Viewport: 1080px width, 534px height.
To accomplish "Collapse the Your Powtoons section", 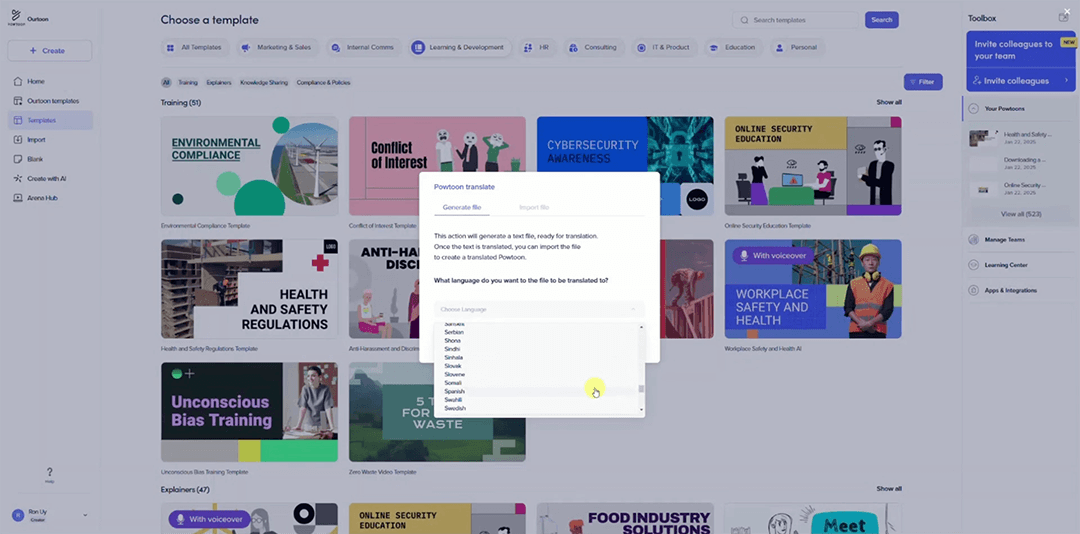I will coord(973,108).
